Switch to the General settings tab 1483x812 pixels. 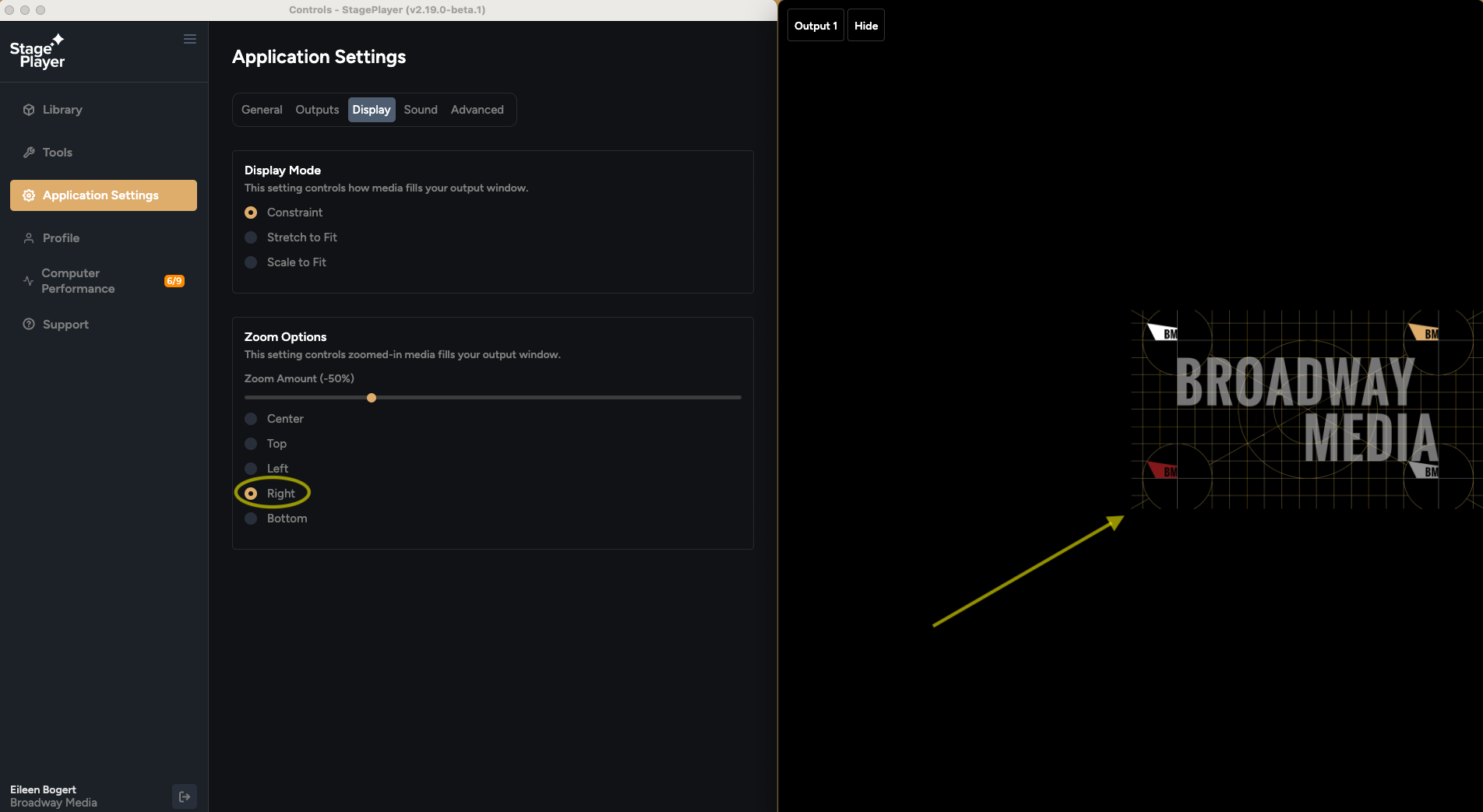point(262,110)
